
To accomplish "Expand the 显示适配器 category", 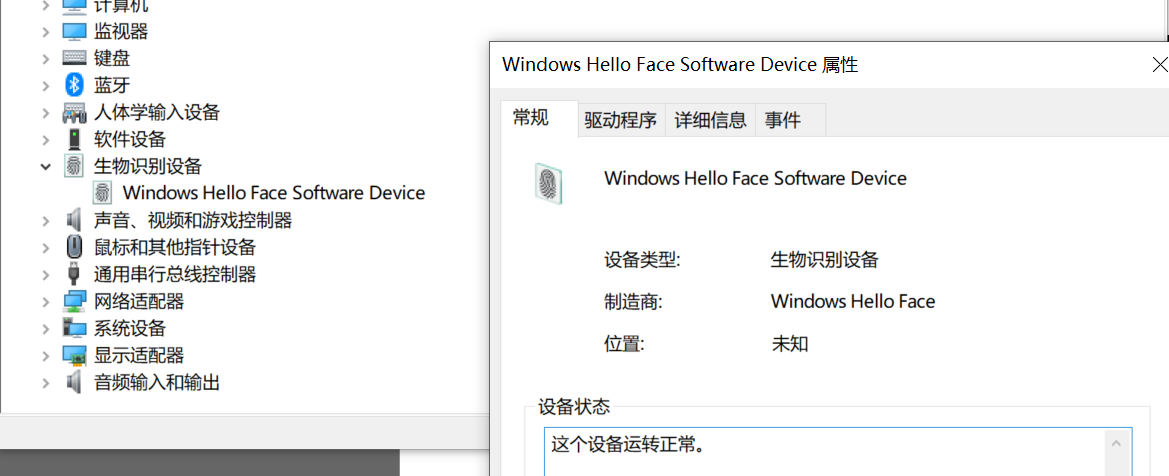I will click(x=46, y=355).
